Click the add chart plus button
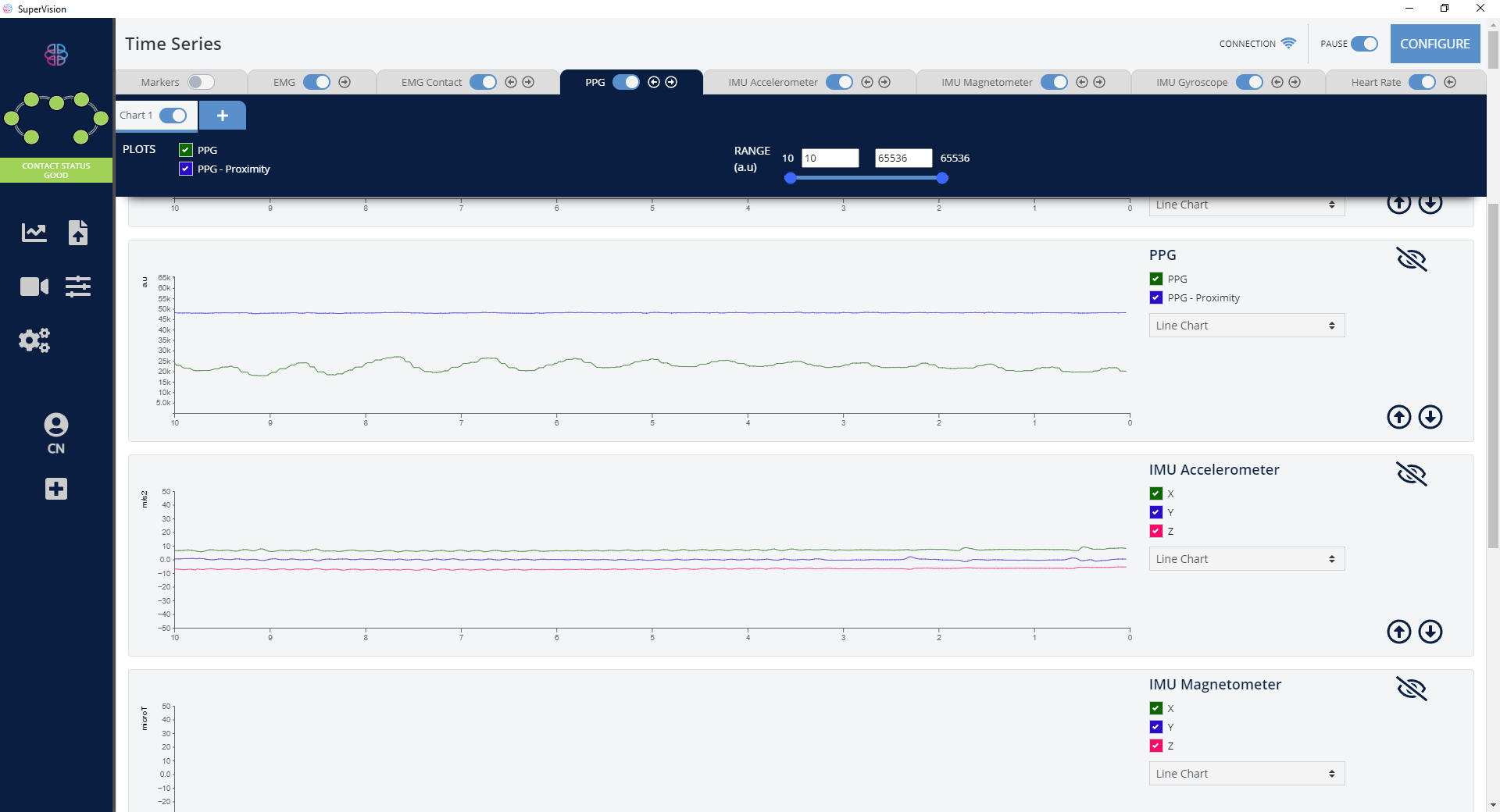The image size is (1500, 812). click(223, 116)
